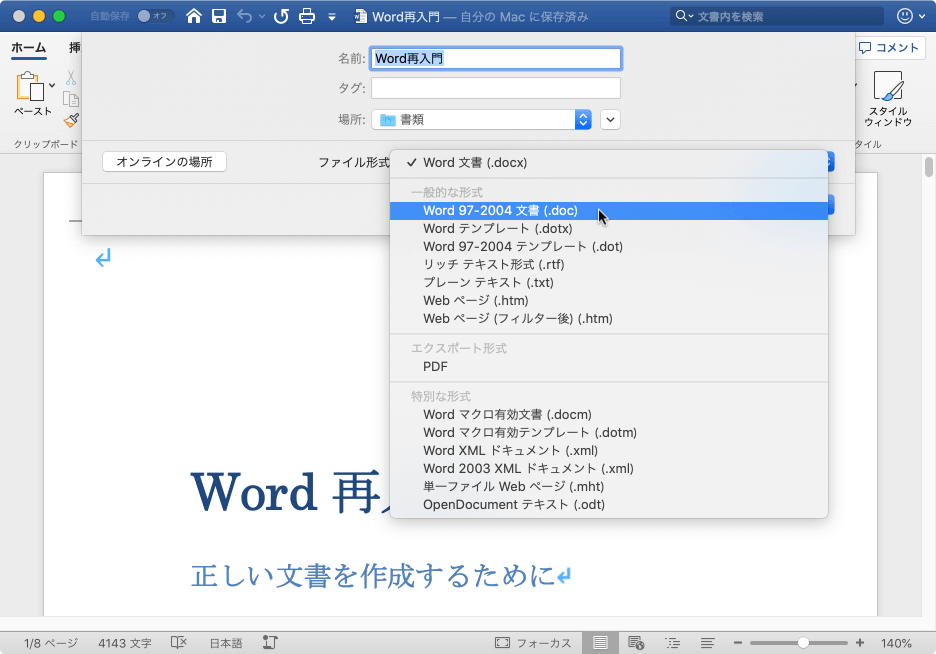Viewport: 936px width, 654px height.
Task: Select Word テンプレート (.dotx) format
Action: click(609, 229)
